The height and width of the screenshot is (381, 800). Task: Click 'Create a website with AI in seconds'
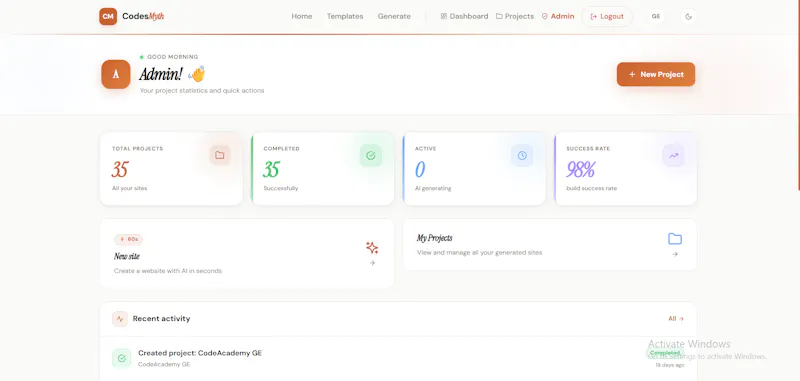coord(168,271)
